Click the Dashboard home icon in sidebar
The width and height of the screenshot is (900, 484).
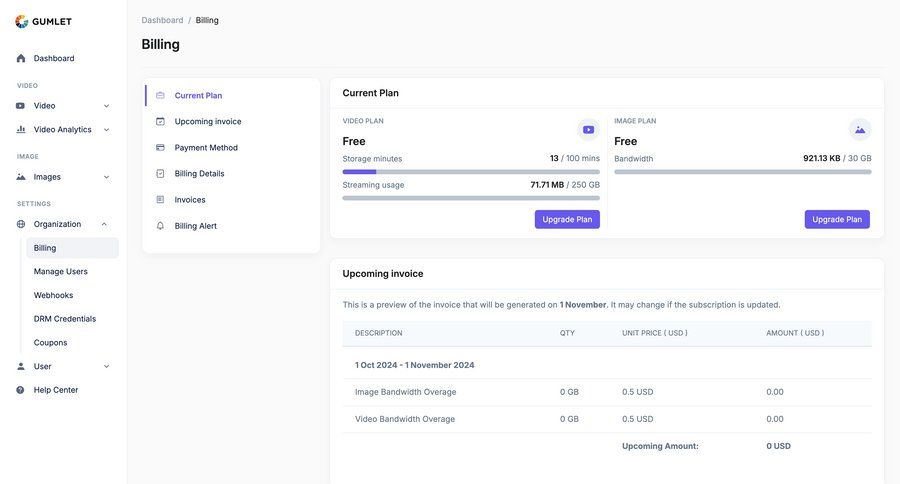point(21,58)
